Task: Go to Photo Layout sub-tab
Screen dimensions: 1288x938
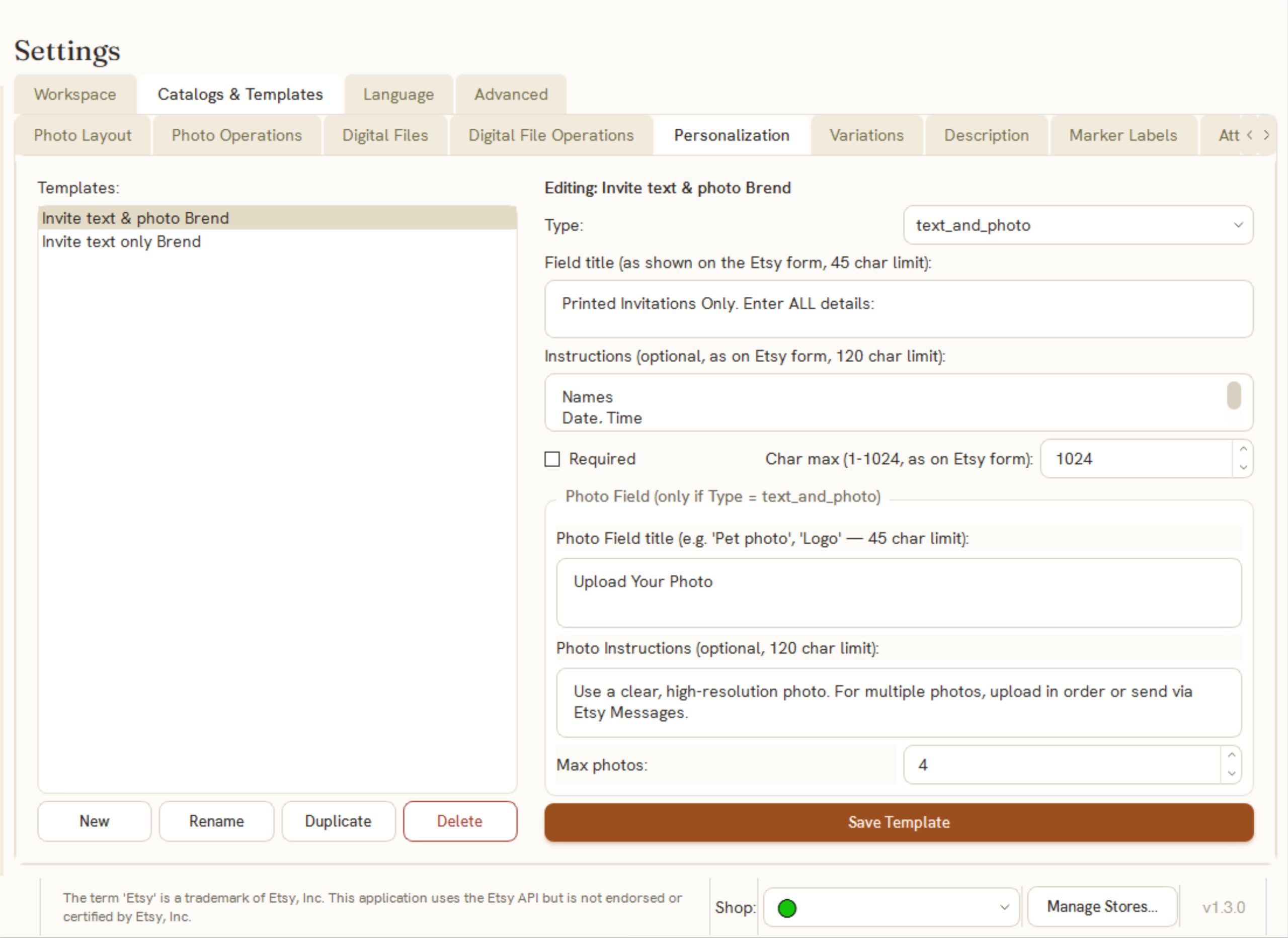Action: coord(83,135)
